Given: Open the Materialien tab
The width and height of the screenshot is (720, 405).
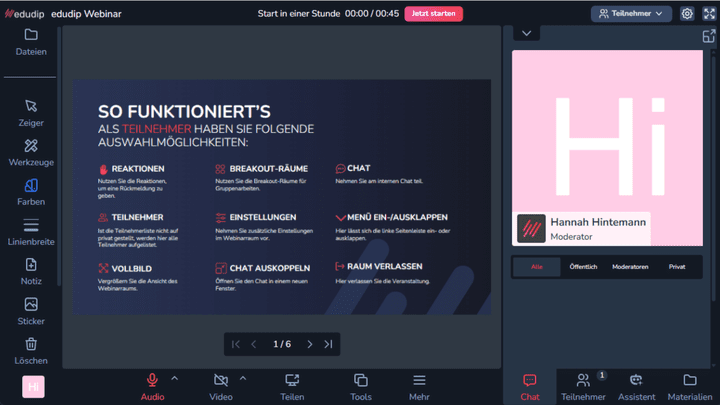Looking at the screenshot, I should 690,387.
